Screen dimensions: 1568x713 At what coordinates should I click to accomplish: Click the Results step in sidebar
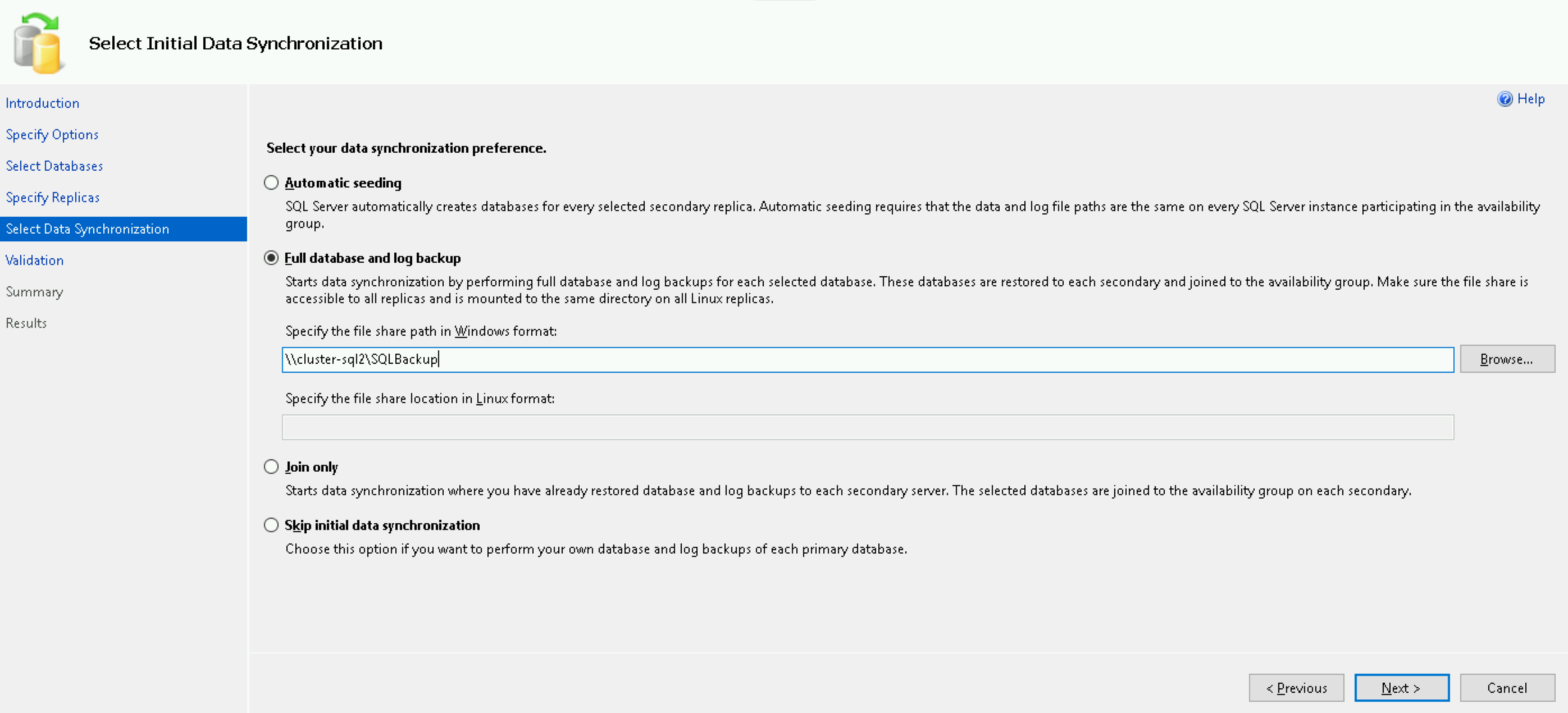[26, 323]
